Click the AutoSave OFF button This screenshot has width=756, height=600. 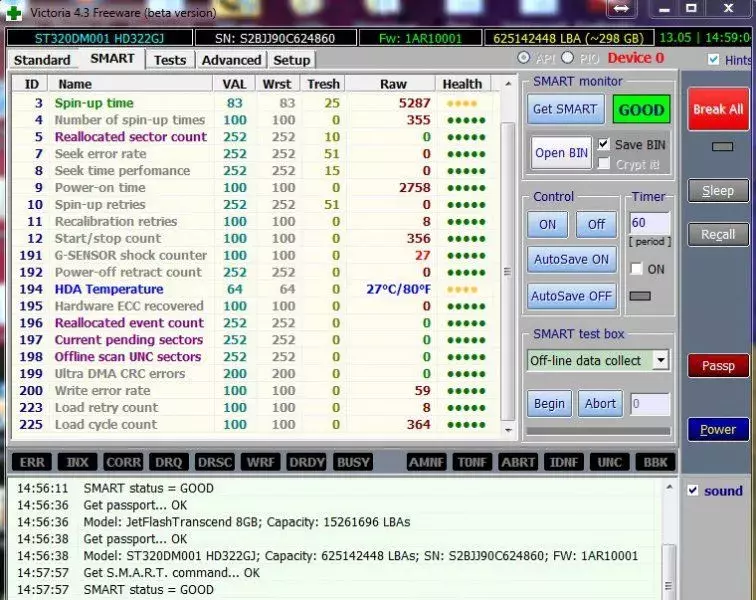571,296
